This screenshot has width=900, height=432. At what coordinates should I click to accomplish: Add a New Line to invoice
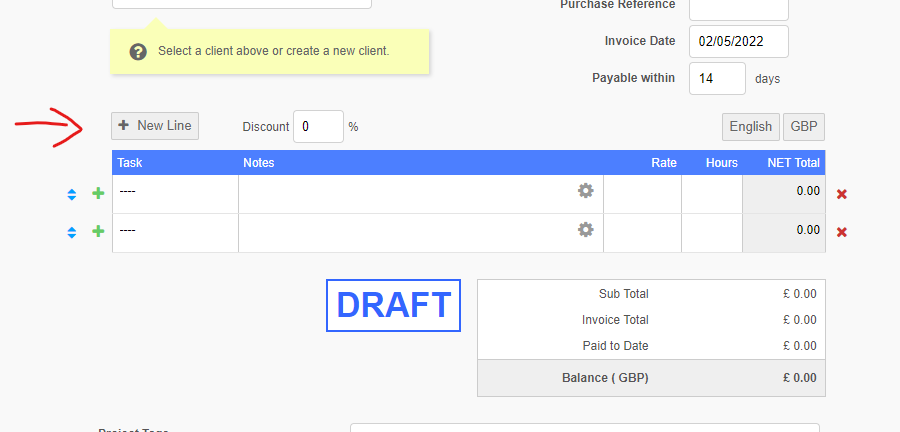(155, 126)
